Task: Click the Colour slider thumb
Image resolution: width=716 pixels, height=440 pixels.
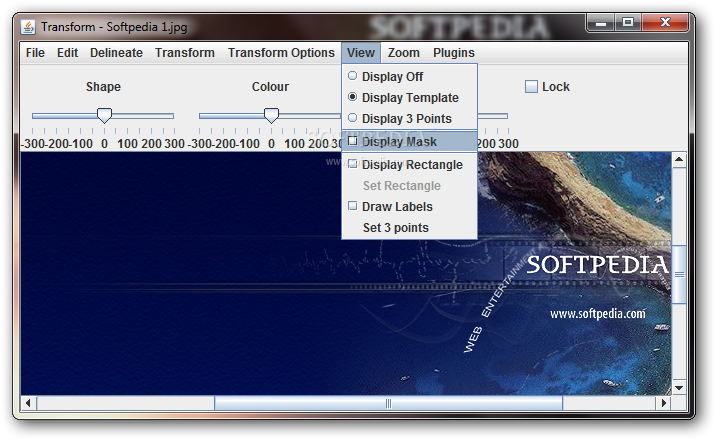Action: pyautogui.click(x=272, y=115)
